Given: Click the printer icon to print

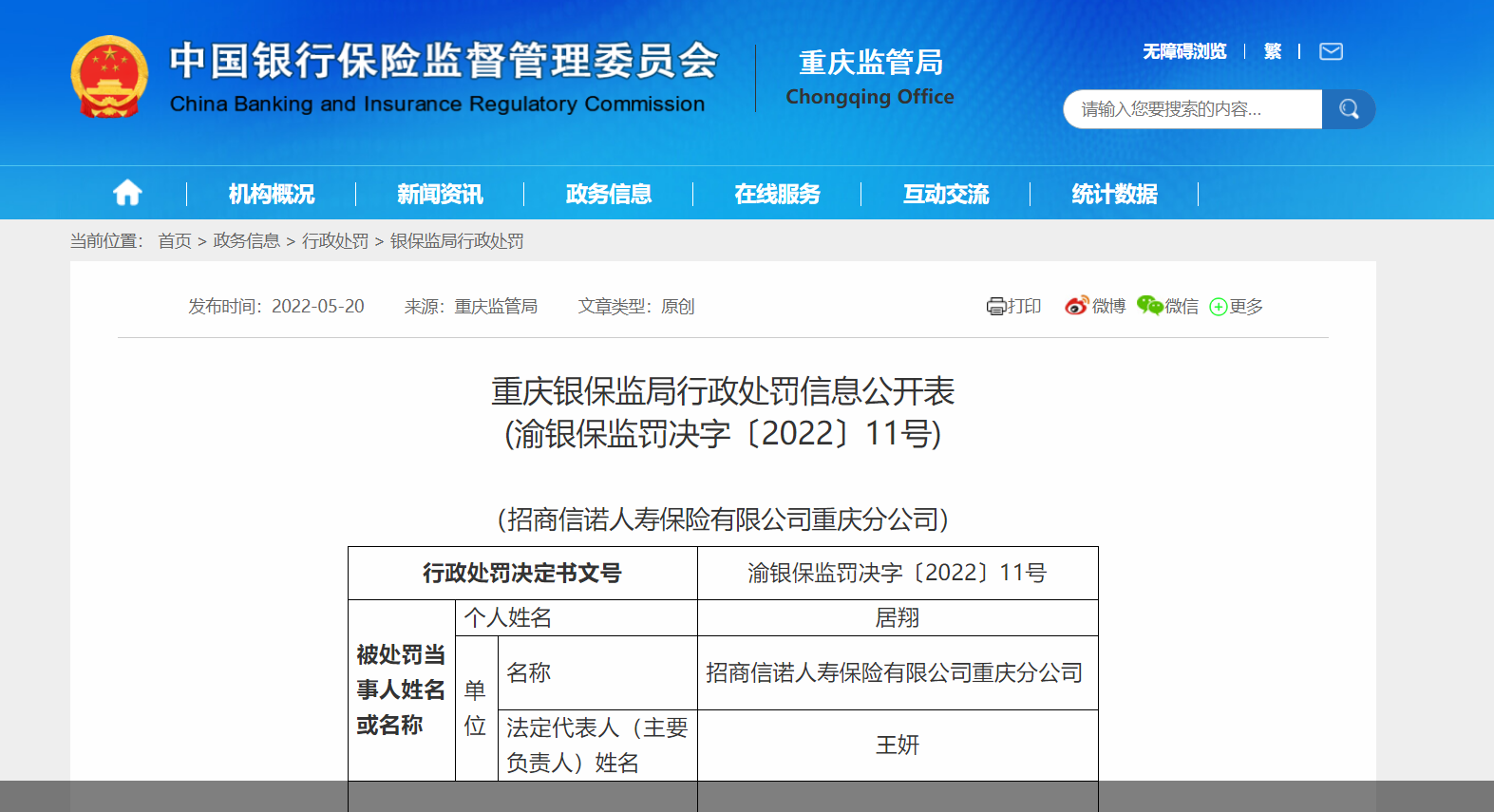Looking at the screenshot, I should click(995, 306).
